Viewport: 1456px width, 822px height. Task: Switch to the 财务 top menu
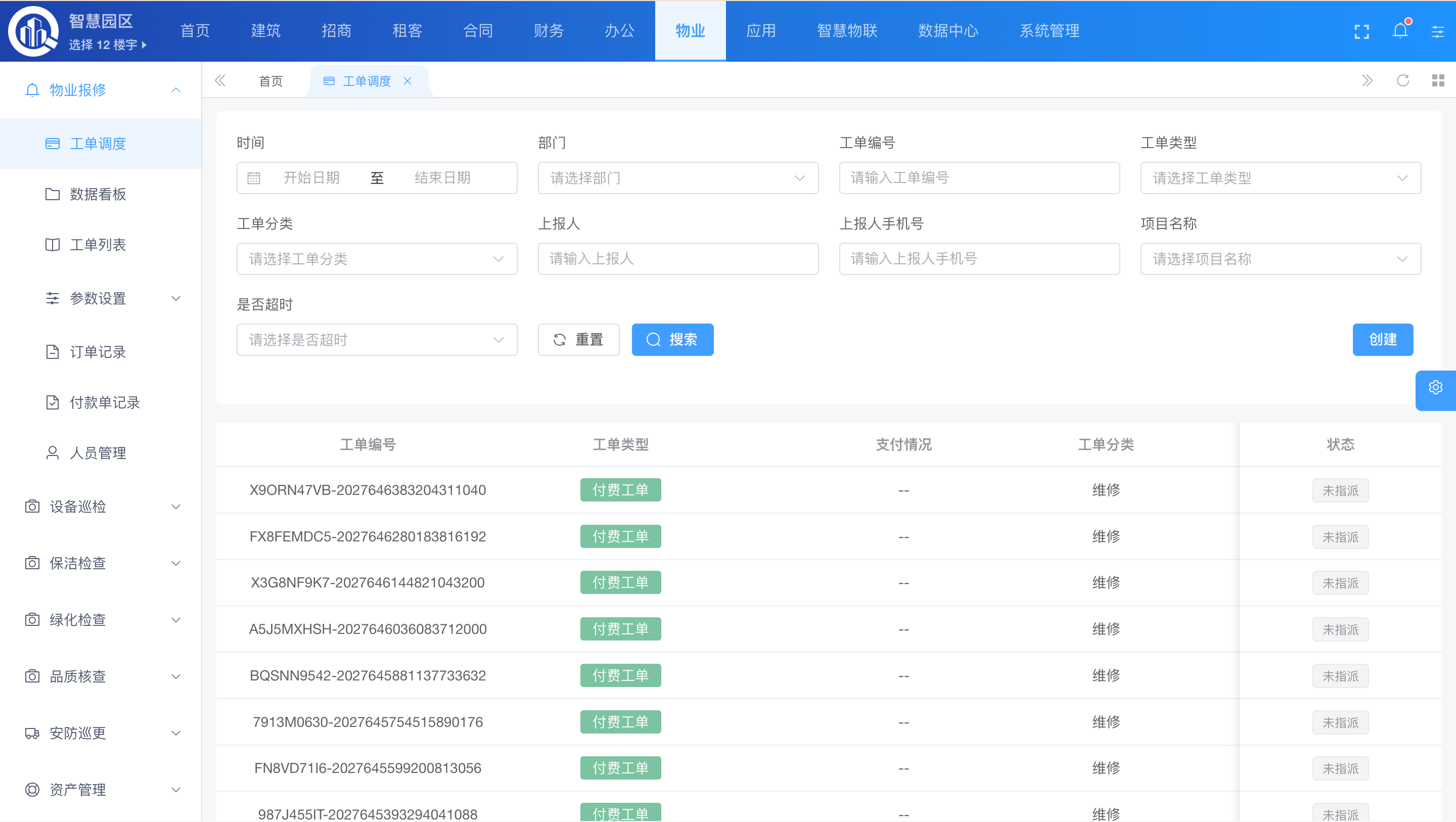pyautogui.click(x=548, y=31)
